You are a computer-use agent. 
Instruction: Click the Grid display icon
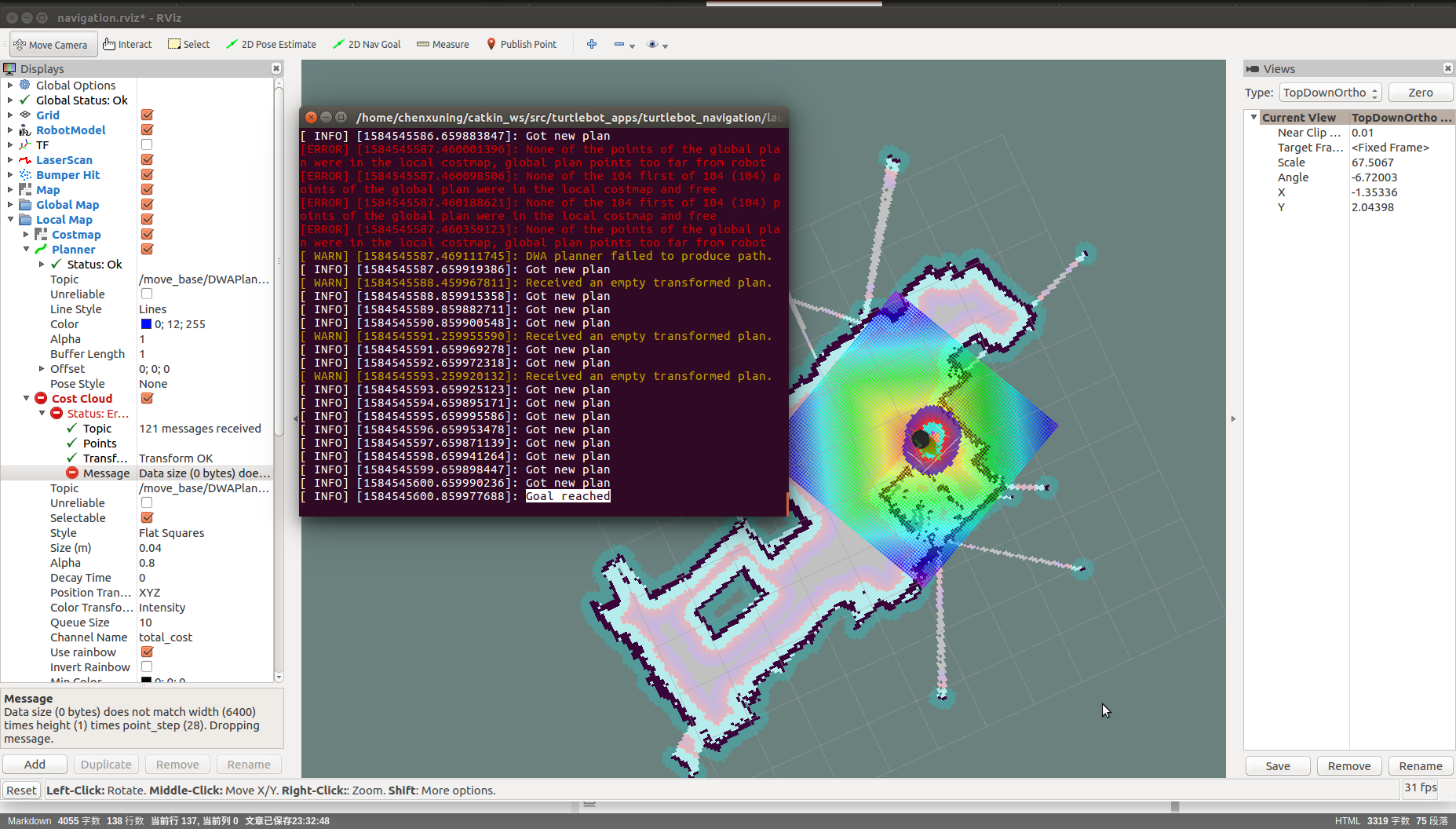(x=25, y=115)
